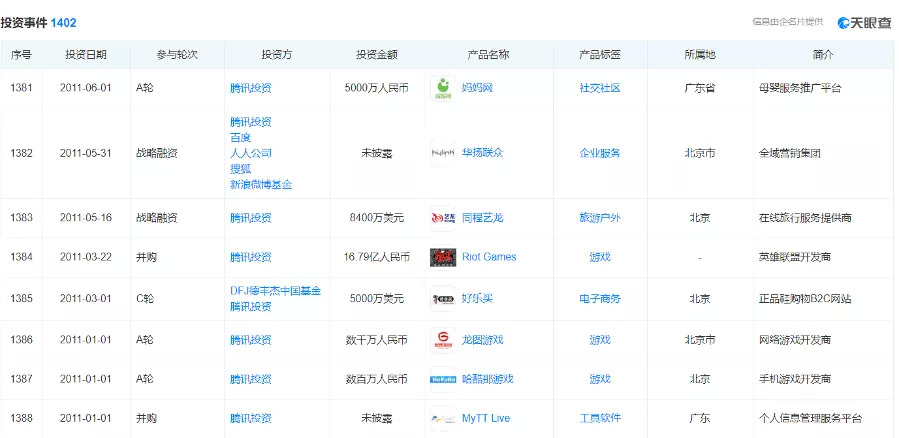Click the 电子商务 tag for 好乐买

600,299
